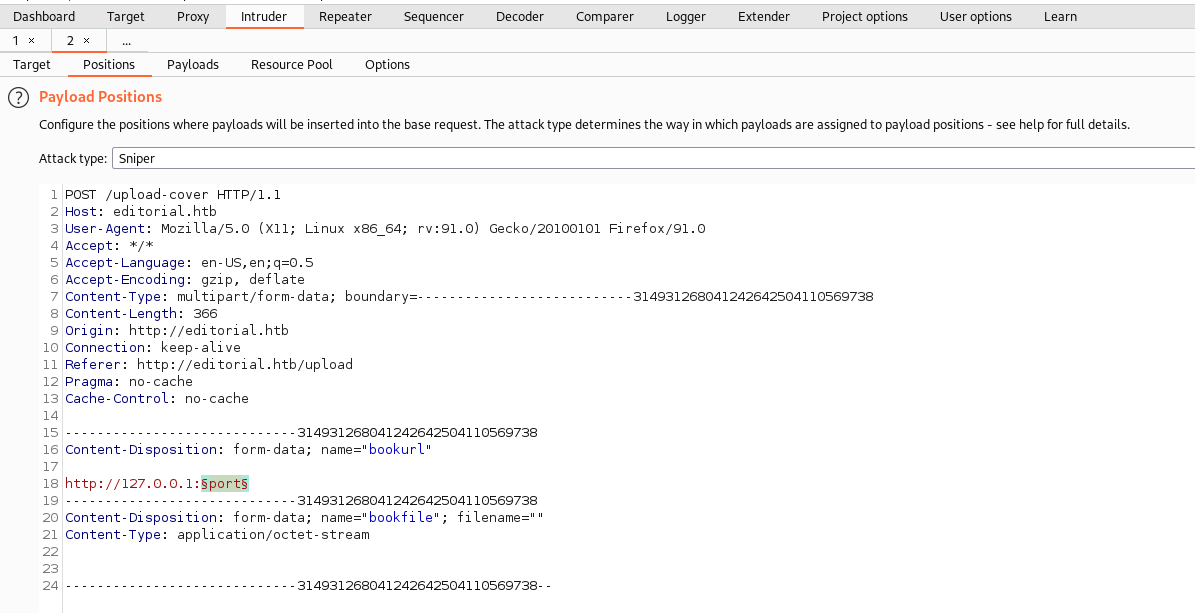Switch to the Payloads sub-tab
Viewport: 1195px width, 613px height.
click(x=193, y=65)
